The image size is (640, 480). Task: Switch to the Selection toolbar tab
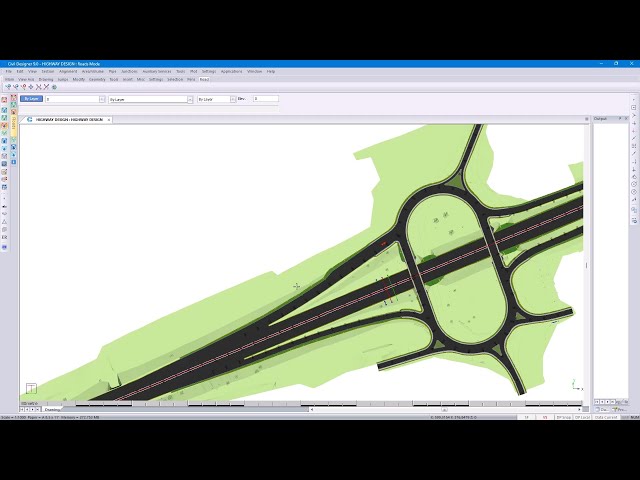coord(175,80)
